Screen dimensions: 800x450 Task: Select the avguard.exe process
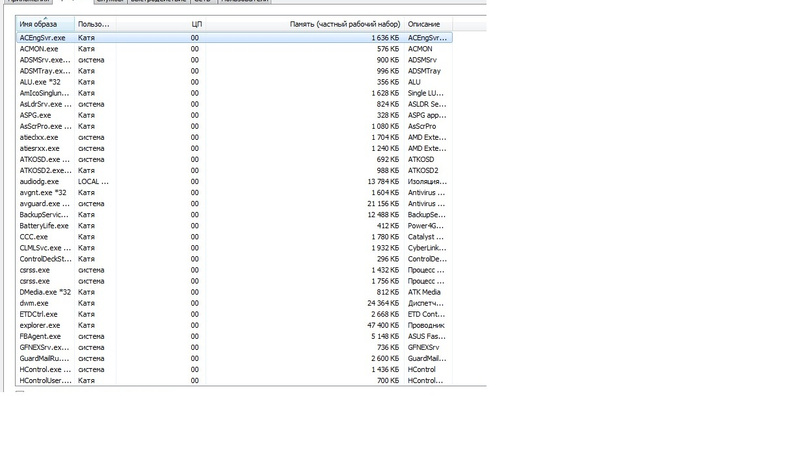[234, 204]
